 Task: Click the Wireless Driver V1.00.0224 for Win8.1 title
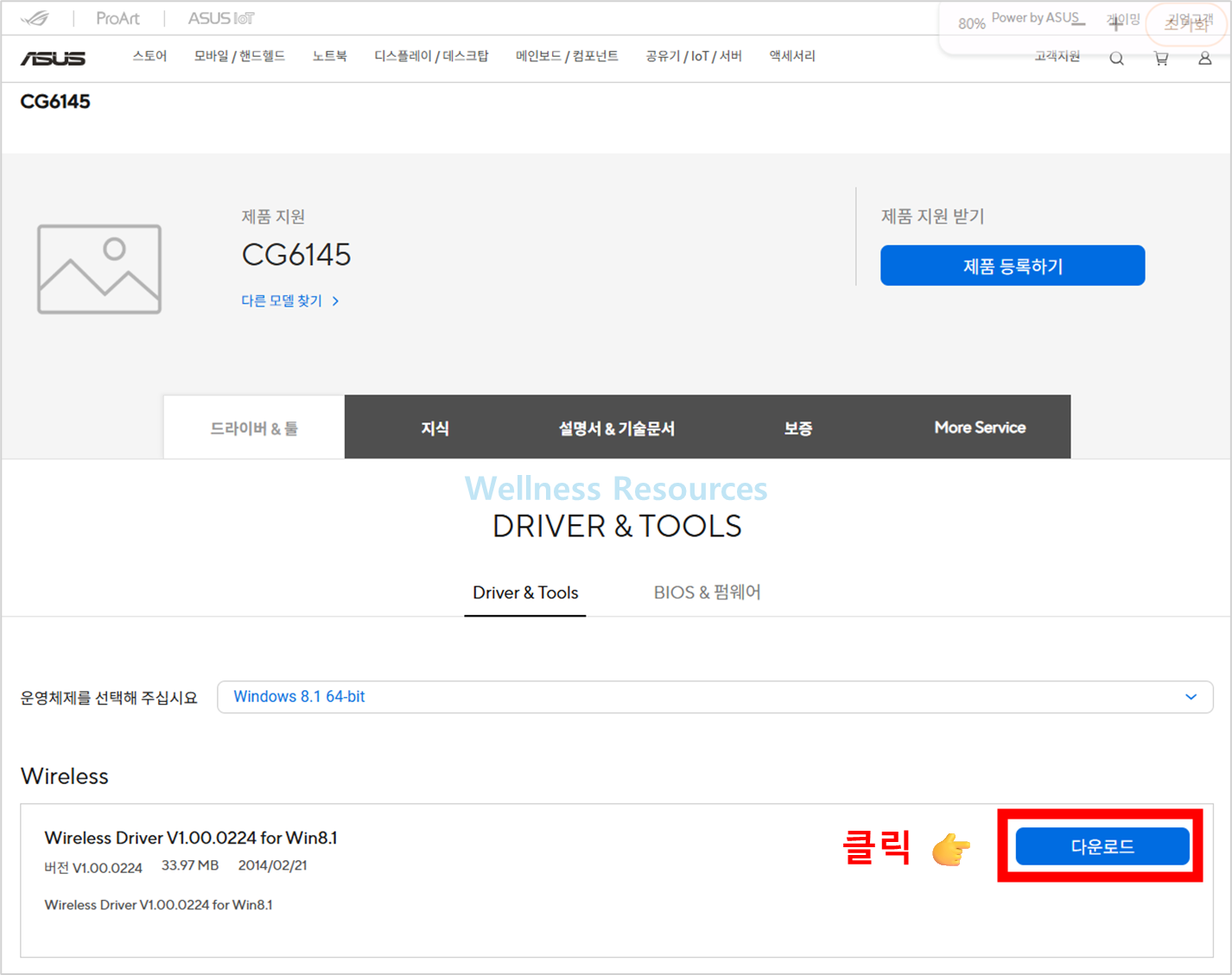coord(191,838)
